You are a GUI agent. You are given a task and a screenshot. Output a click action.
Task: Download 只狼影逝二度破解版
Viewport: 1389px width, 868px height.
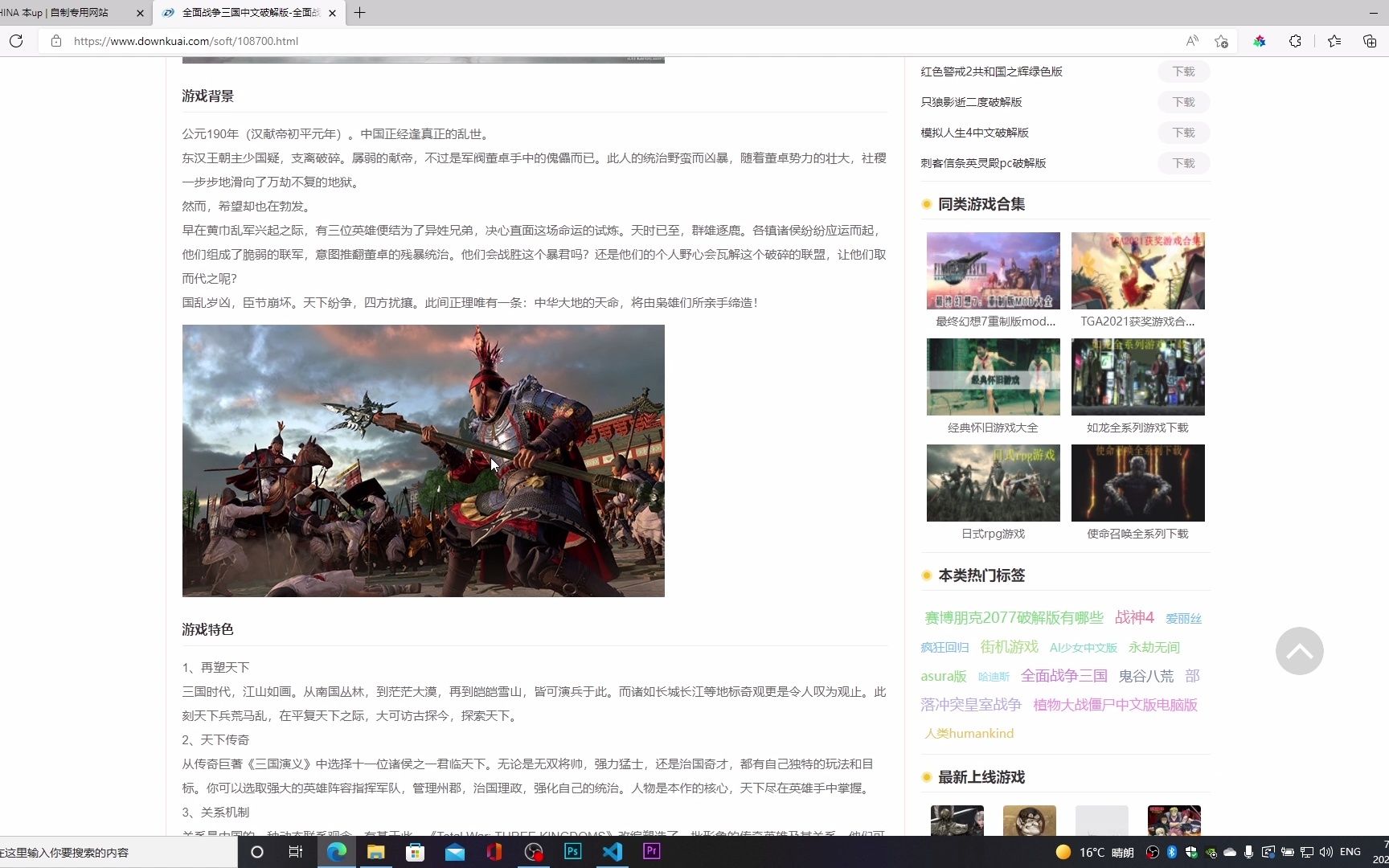tap(1184, 102)
